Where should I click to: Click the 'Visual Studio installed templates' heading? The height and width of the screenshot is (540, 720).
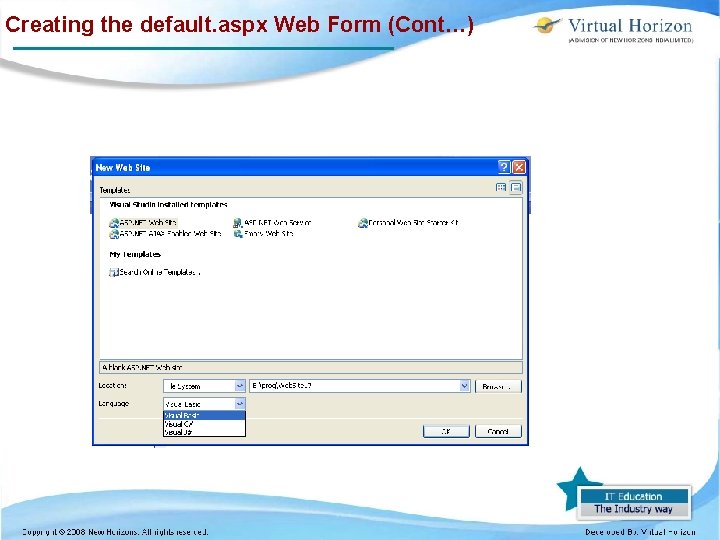(169, 204)
